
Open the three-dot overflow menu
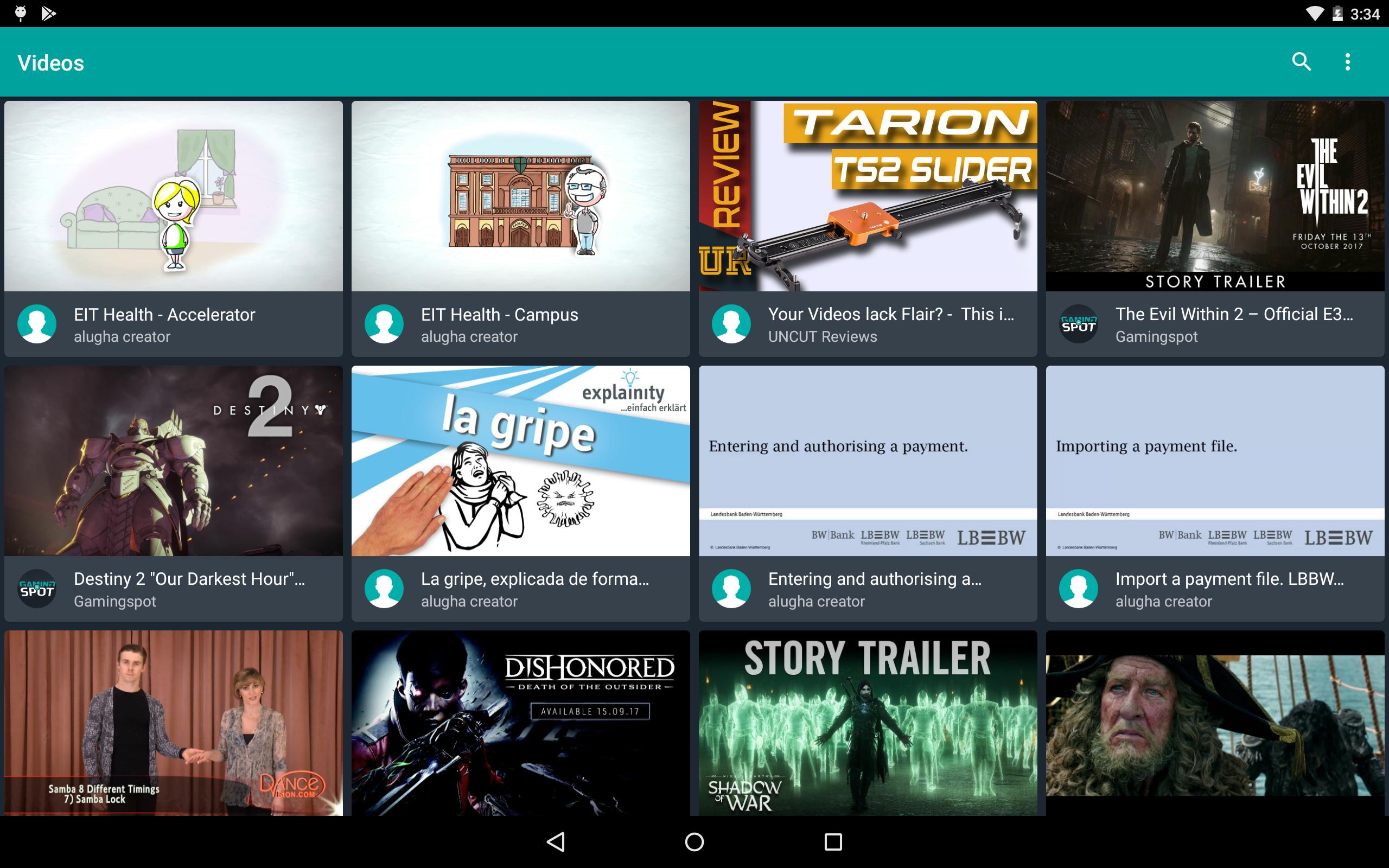point(1347,62)
